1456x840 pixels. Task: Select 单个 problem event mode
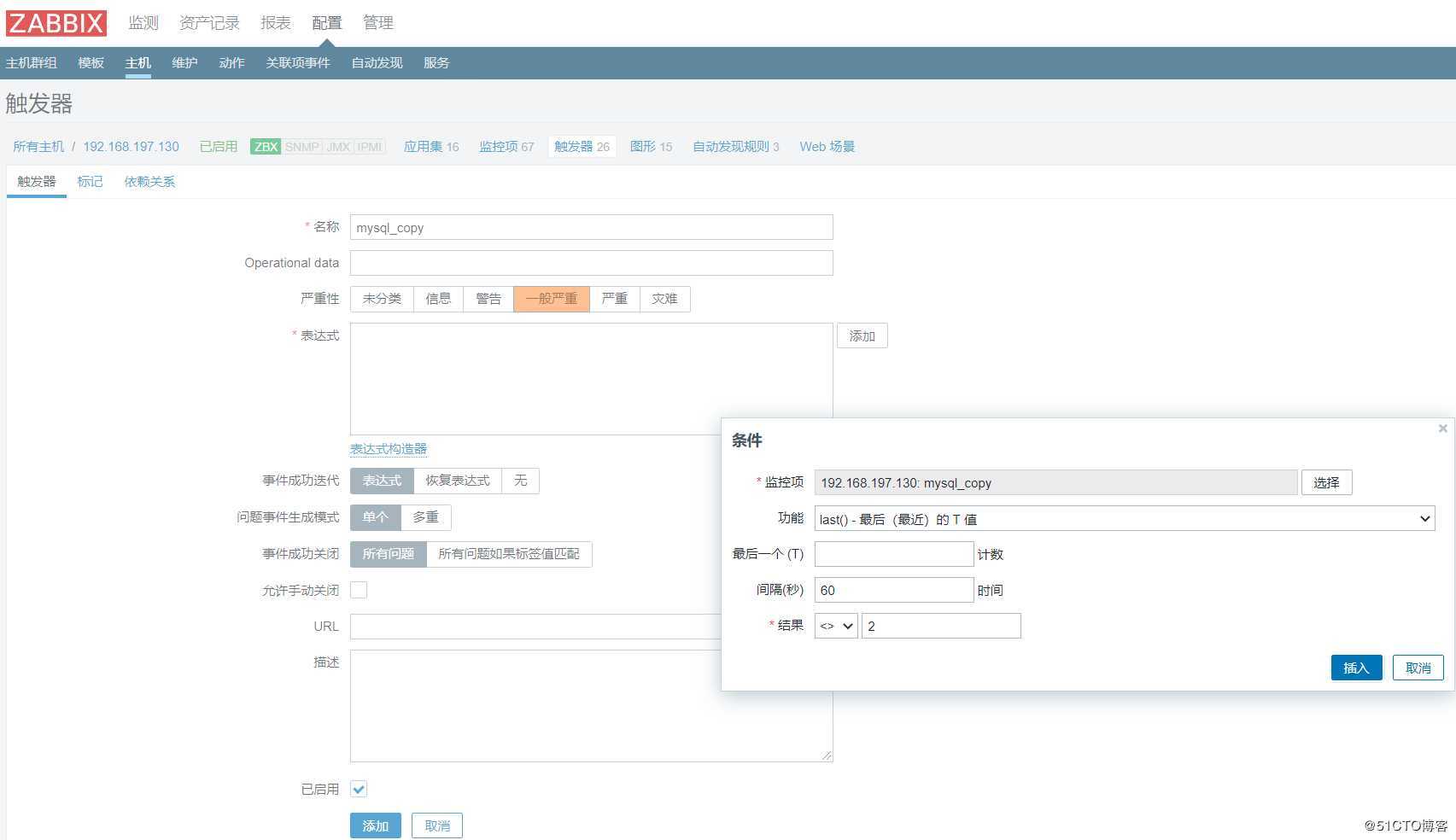376,517
